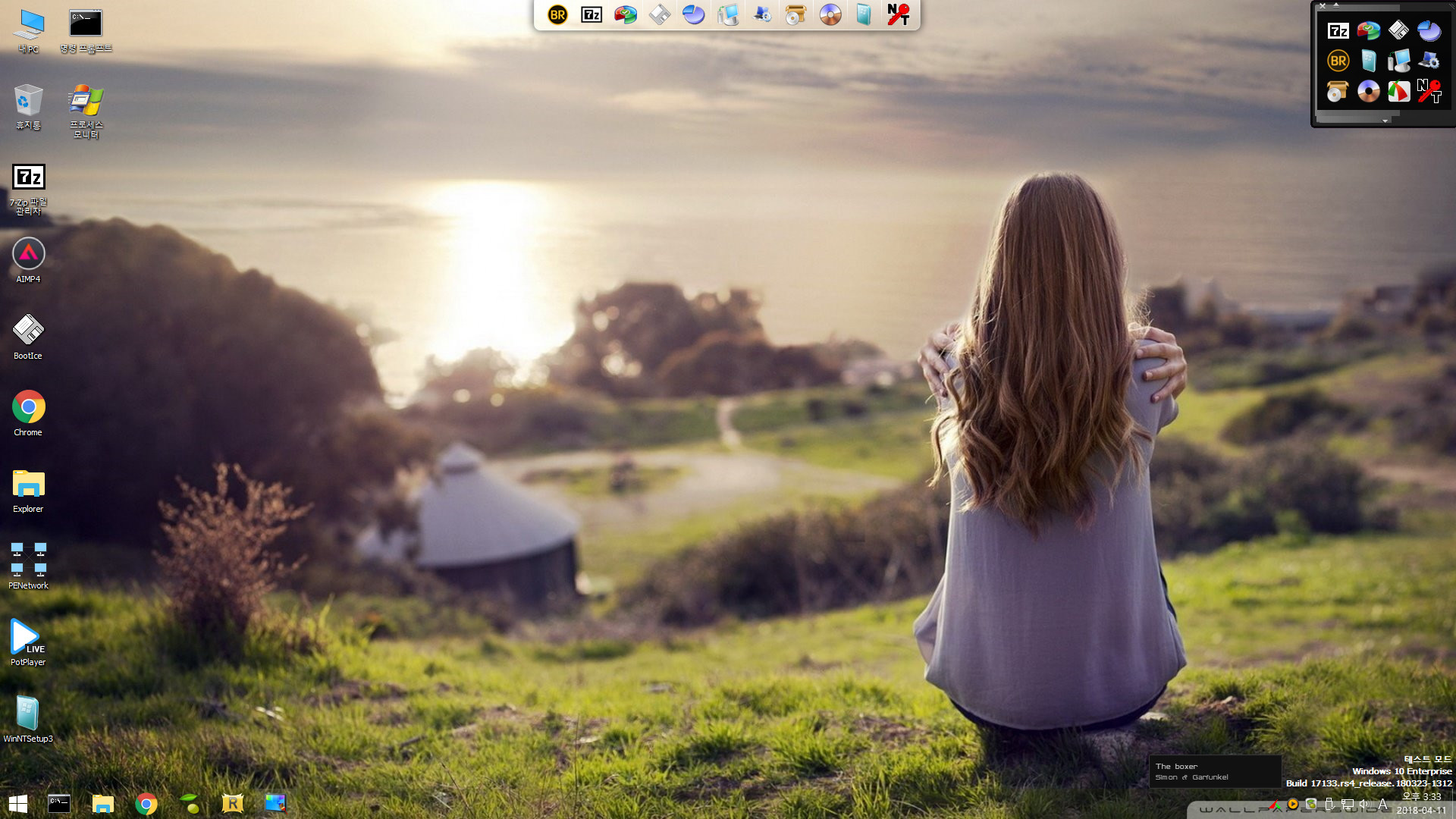Image resolution: width=1456 pixels, height=819 pixels.
Task: Launch the NT red key icon in top dock
Action: (899, 14)
